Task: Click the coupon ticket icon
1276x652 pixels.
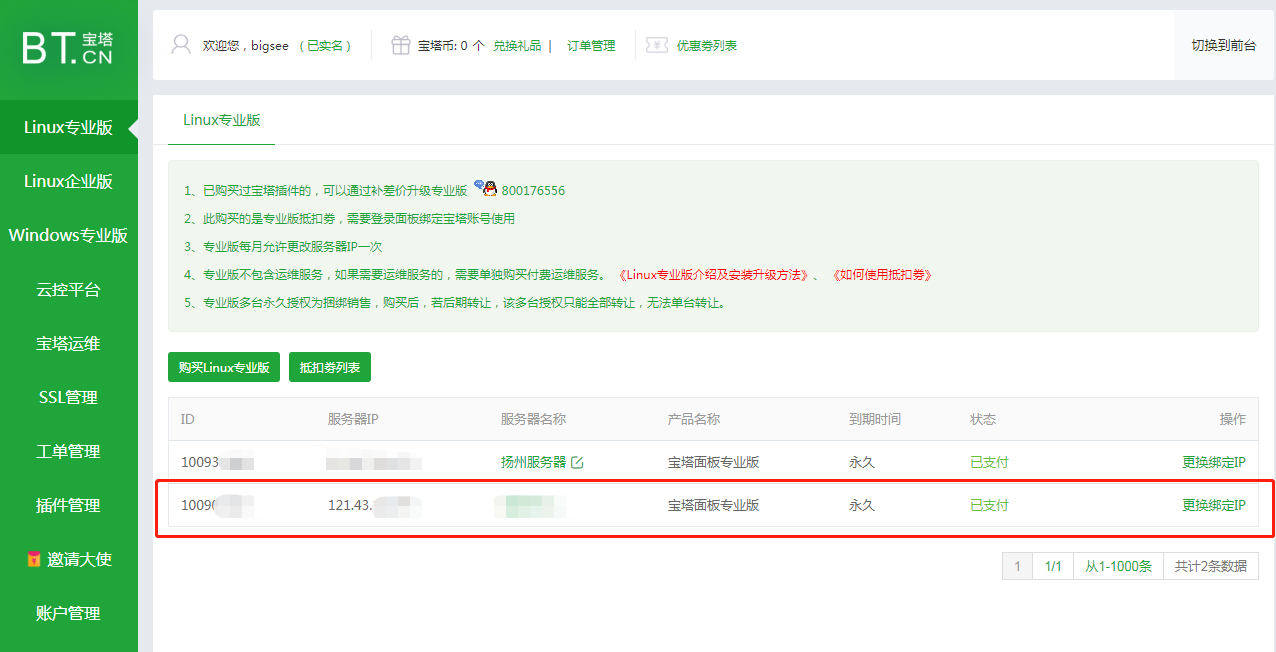Action: click(x=657, y=45)
